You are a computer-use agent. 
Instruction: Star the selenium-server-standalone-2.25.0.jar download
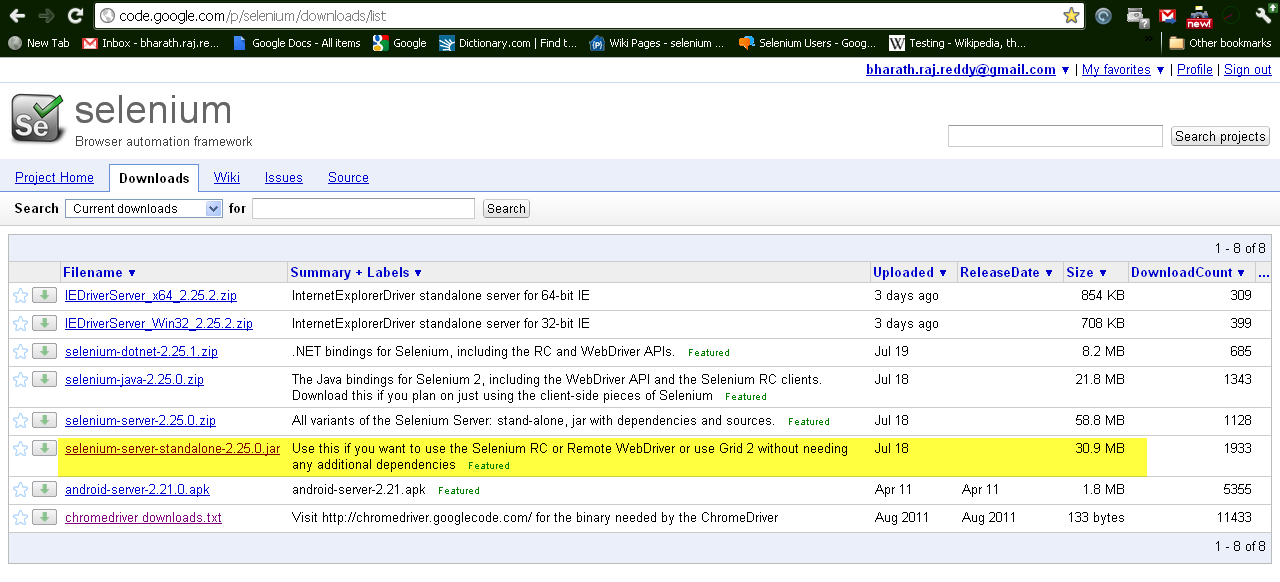click(x=20, y=449)
